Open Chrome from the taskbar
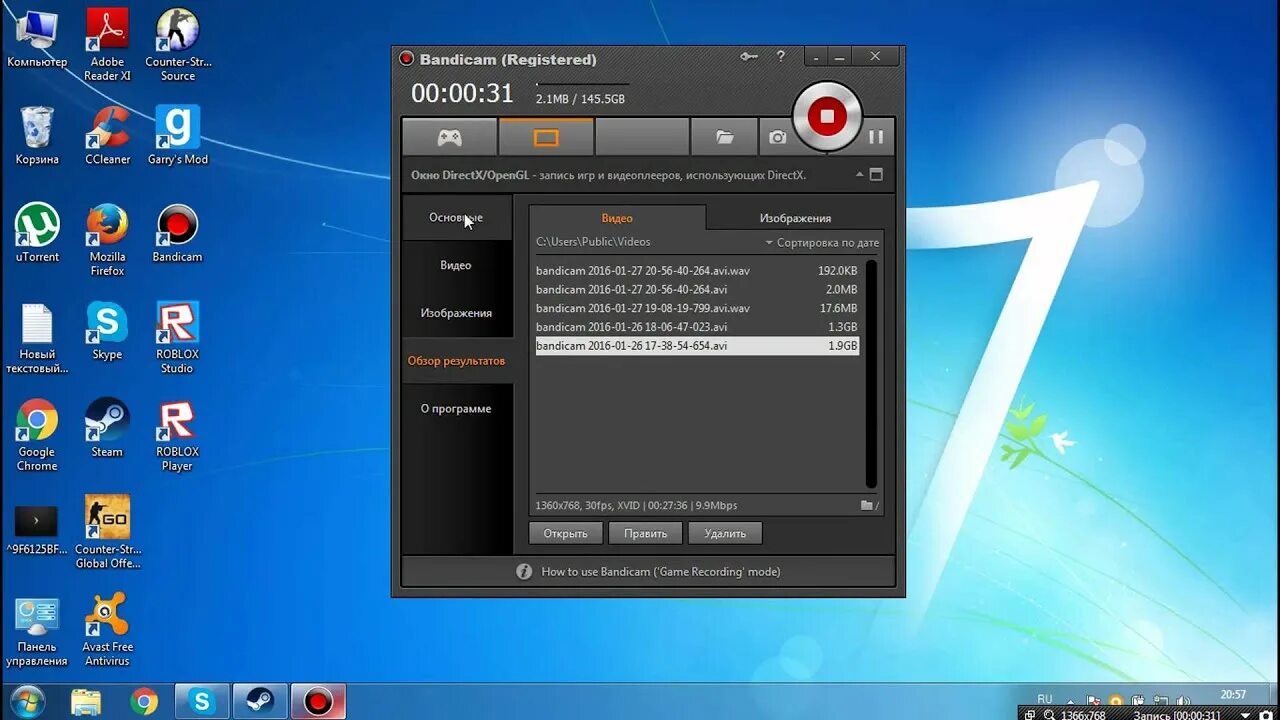 click(x=144, y=702)
